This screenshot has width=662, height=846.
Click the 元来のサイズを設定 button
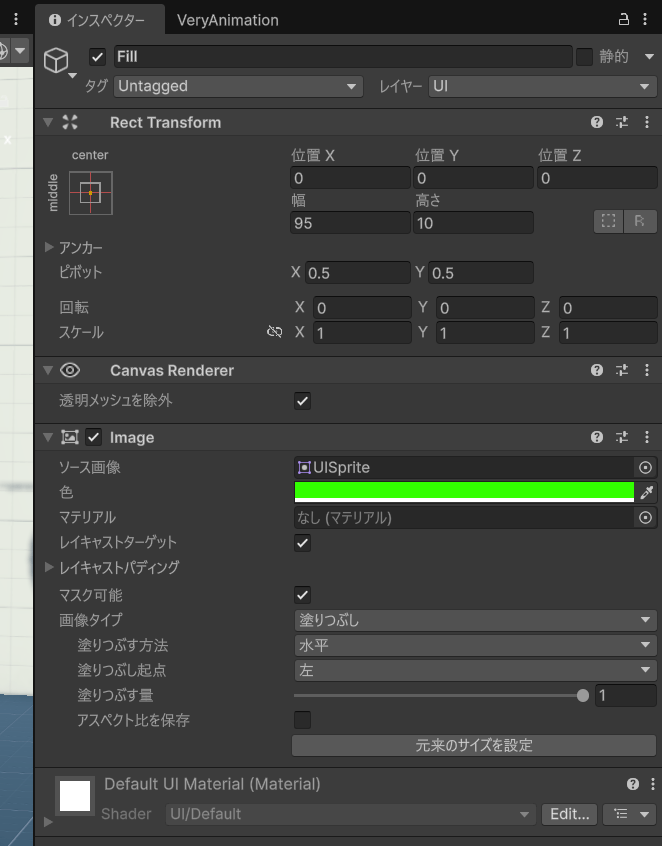coord(474,745)
